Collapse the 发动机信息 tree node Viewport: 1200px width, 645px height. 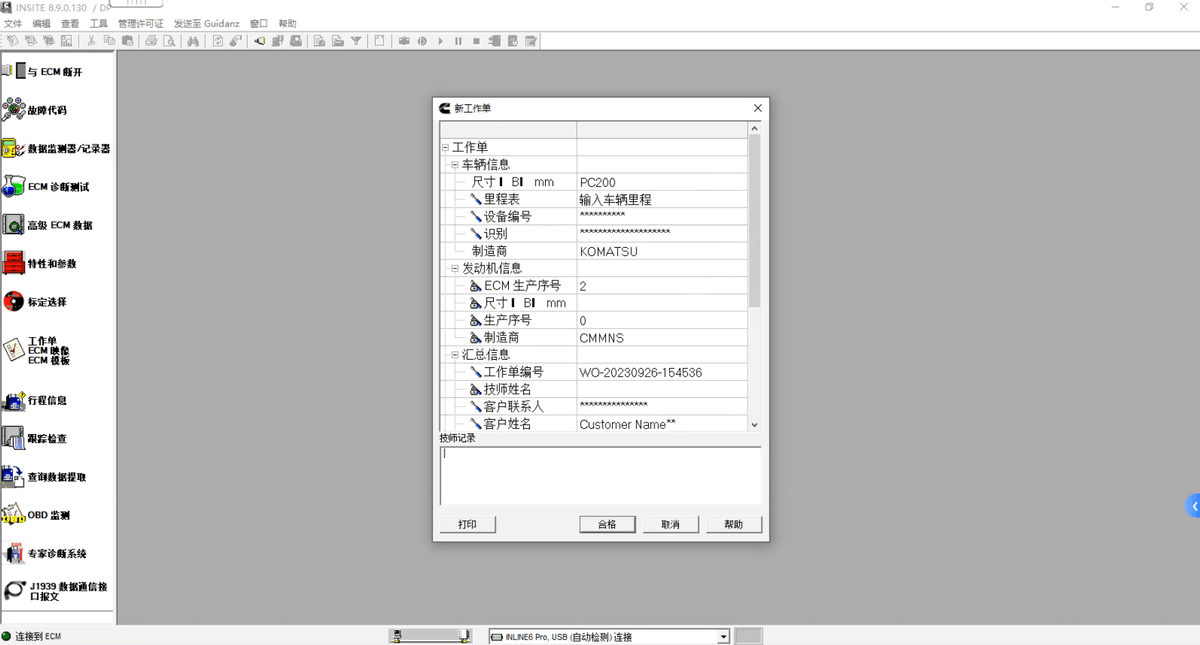pyautogui.click(x=455, y=269)
